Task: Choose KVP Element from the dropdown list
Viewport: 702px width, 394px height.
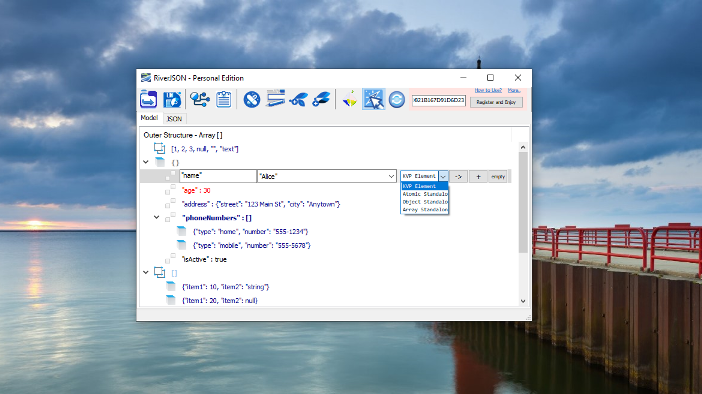Action: click(424, 186)
